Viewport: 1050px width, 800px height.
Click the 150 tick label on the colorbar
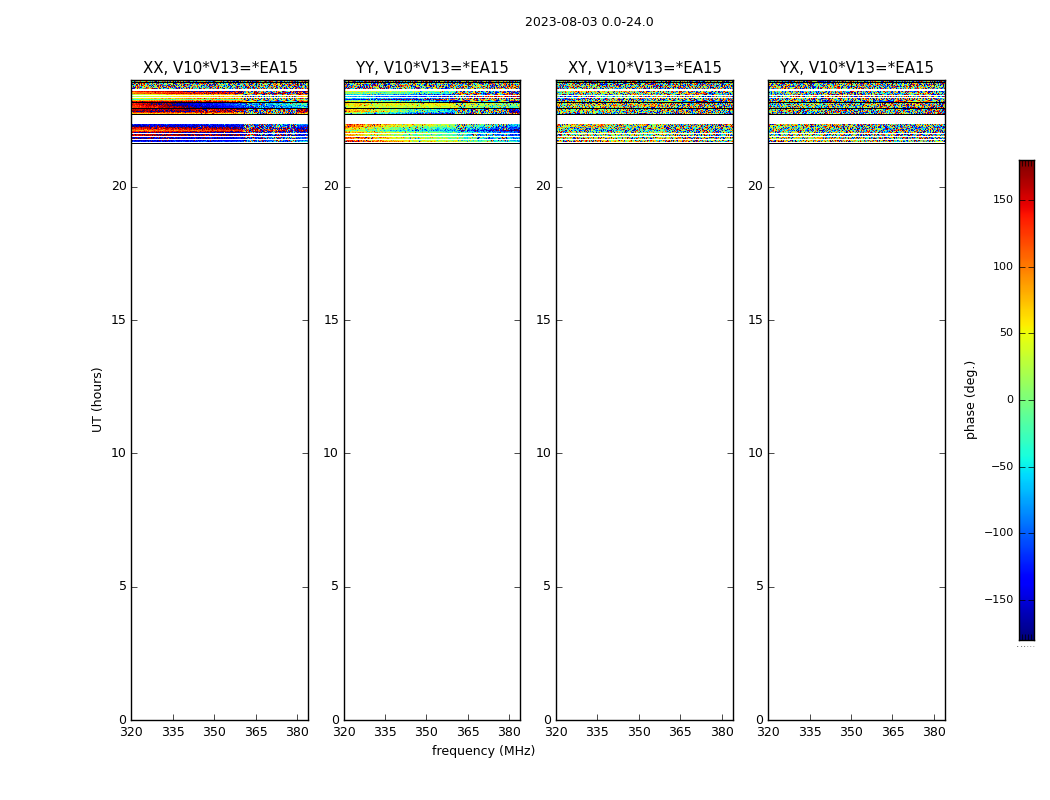[1003, 199]
